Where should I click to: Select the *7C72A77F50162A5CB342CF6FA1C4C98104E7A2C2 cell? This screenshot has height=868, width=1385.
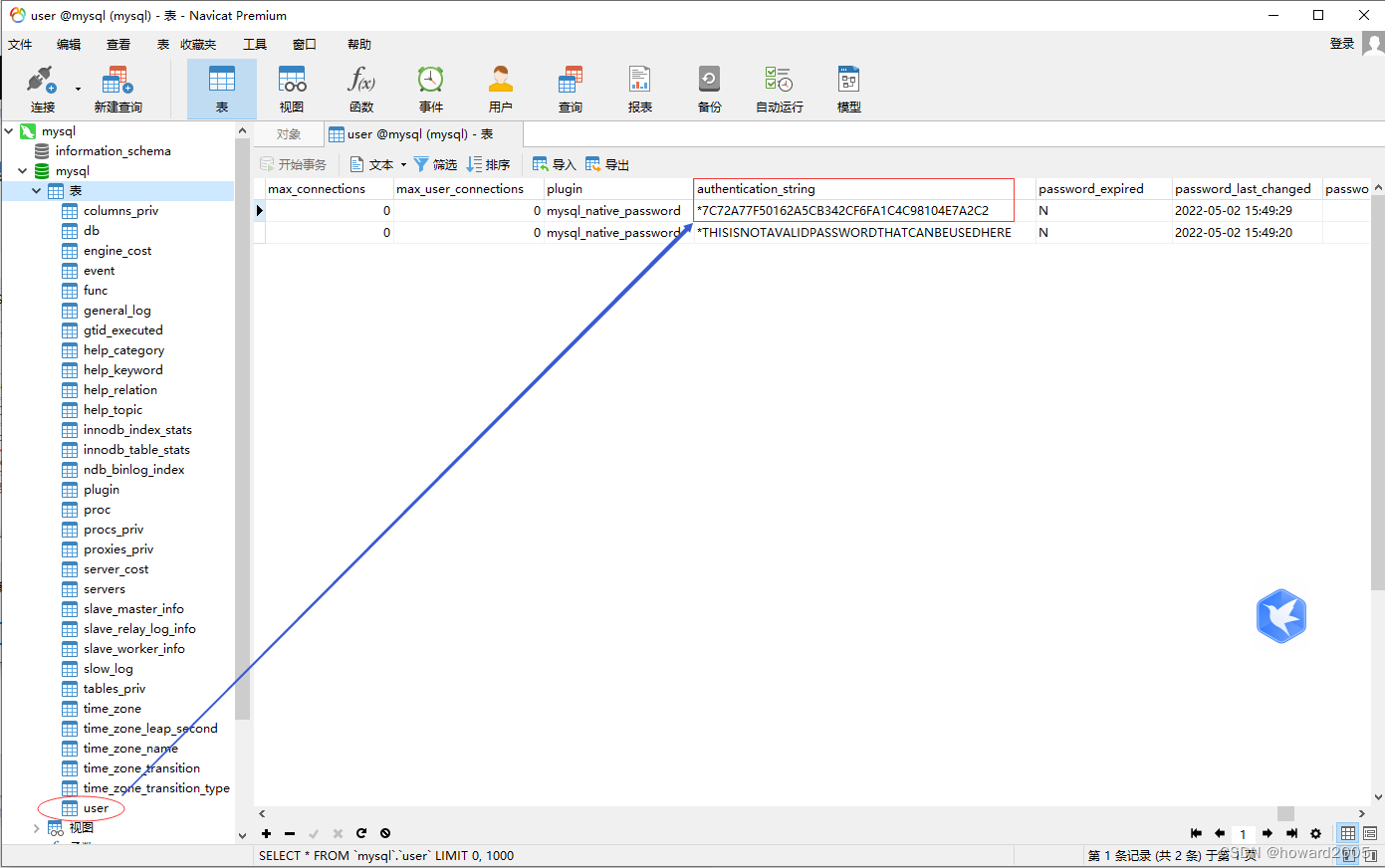[863, 210]
